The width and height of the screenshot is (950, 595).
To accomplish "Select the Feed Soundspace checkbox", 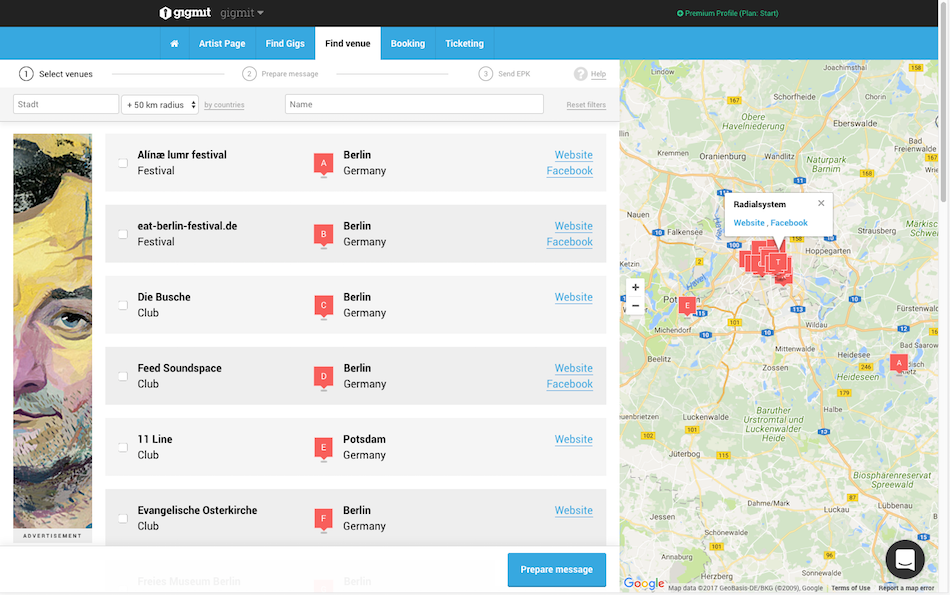I will (123, 376).
